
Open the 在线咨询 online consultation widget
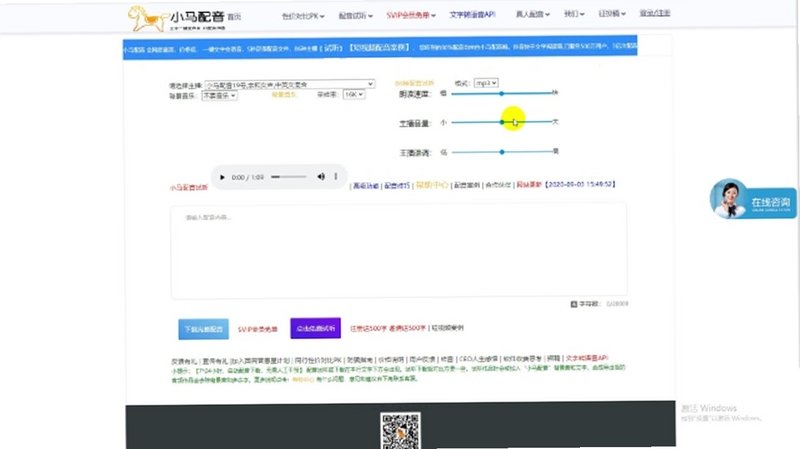point(753,199)
